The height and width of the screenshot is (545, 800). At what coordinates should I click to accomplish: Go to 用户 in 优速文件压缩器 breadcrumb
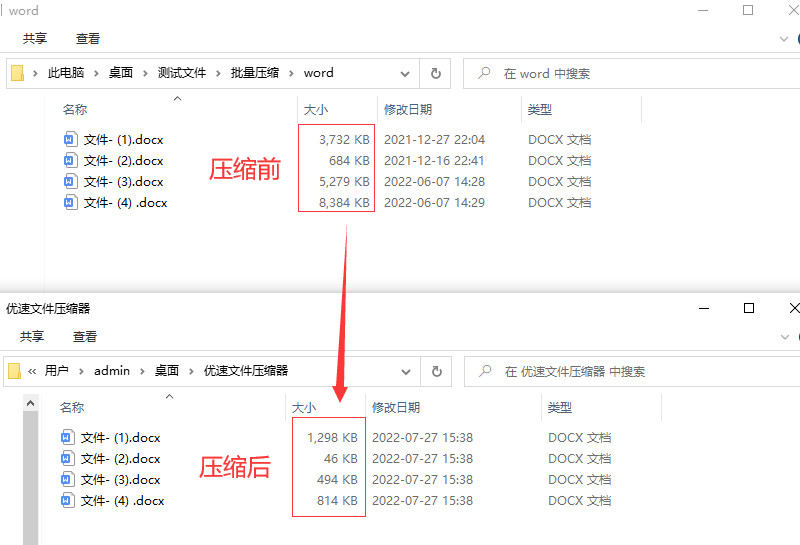[x=57, y=370]
